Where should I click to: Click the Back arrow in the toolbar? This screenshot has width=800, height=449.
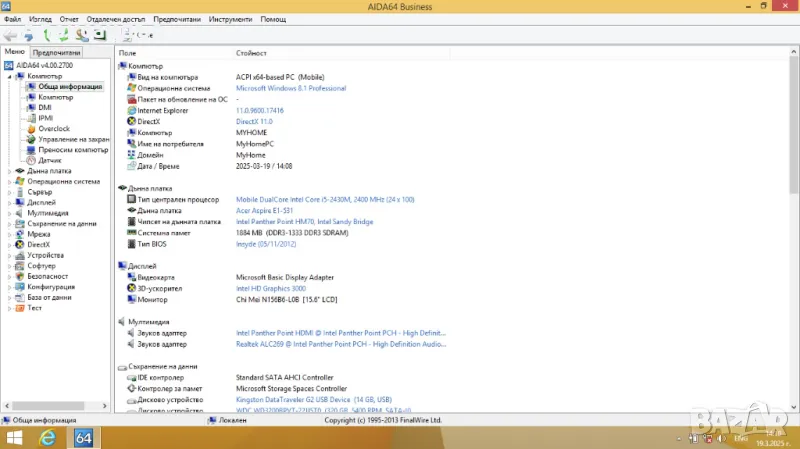click(10, 35)
